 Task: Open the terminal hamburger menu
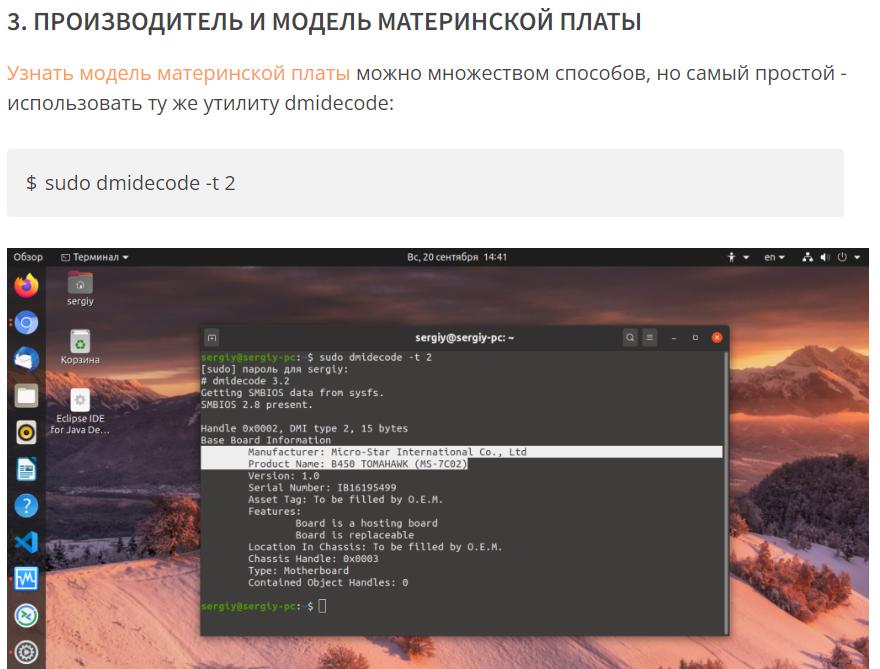point(649,337)
